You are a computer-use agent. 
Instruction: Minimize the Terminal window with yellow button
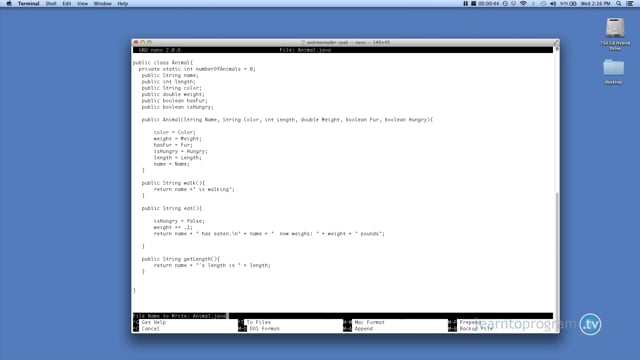coord(142,42)
